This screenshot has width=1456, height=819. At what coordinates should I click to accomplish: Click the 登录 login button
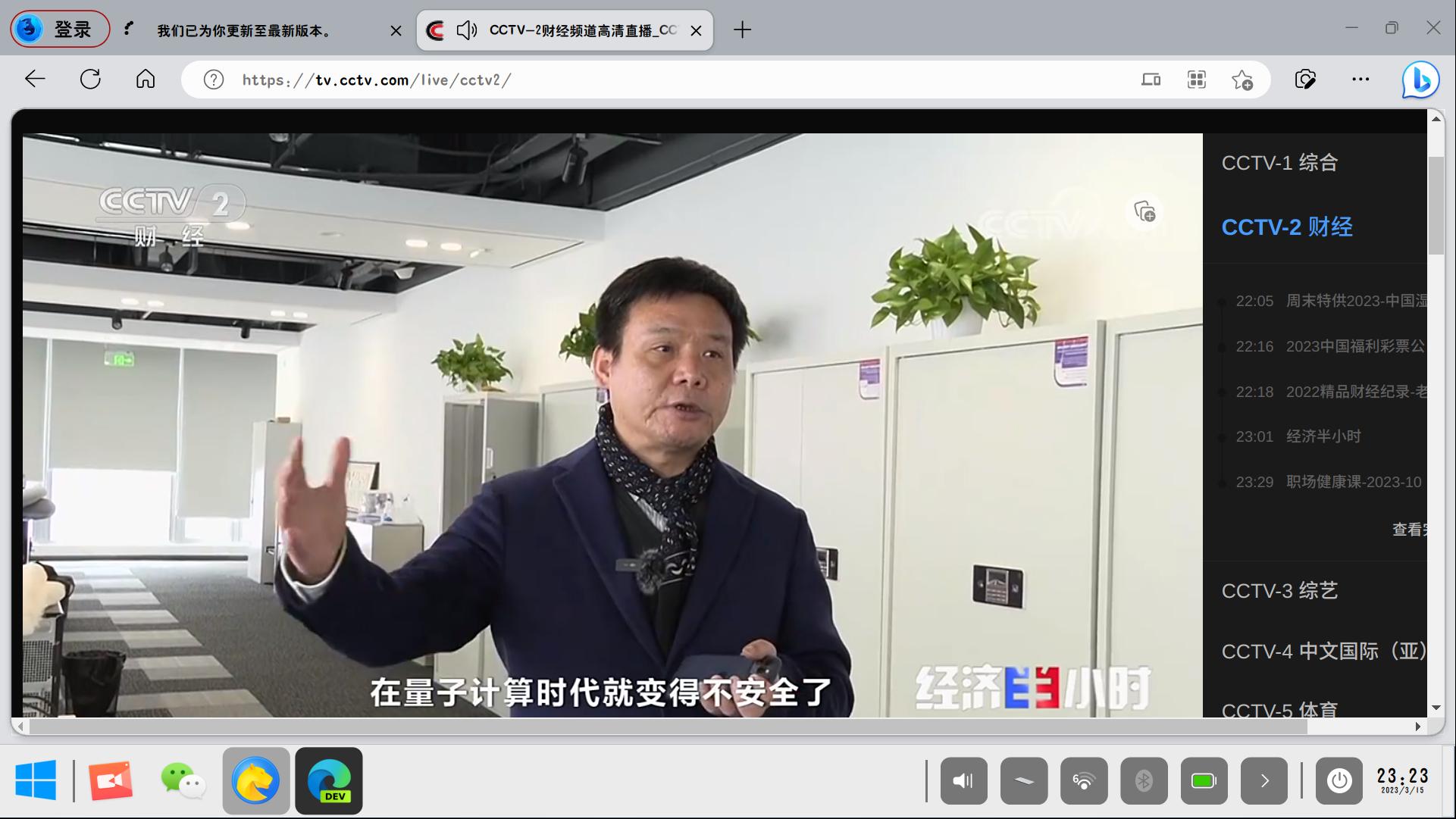58,28
